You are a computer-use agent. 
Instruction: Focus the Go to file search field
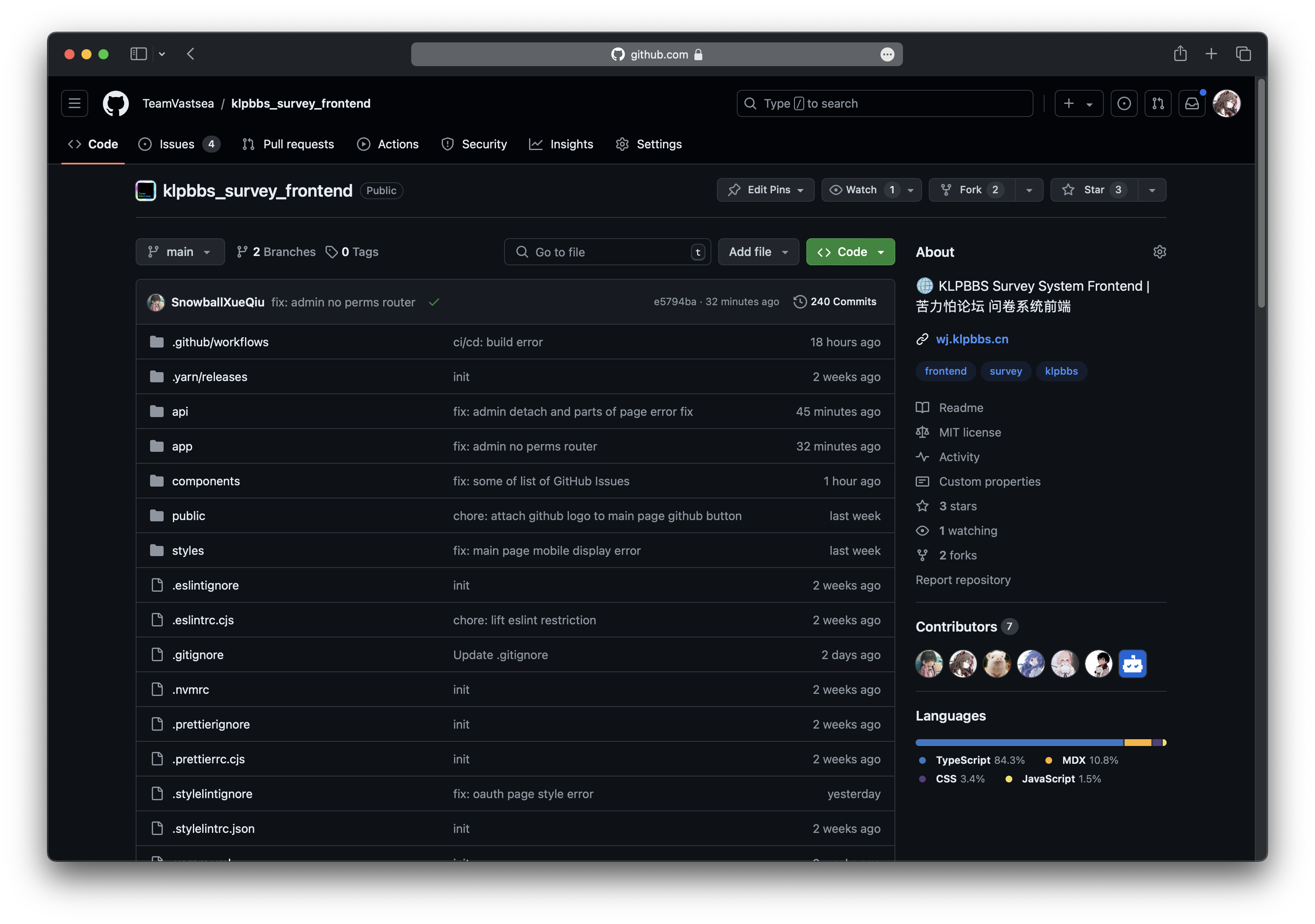click(607, 252)
